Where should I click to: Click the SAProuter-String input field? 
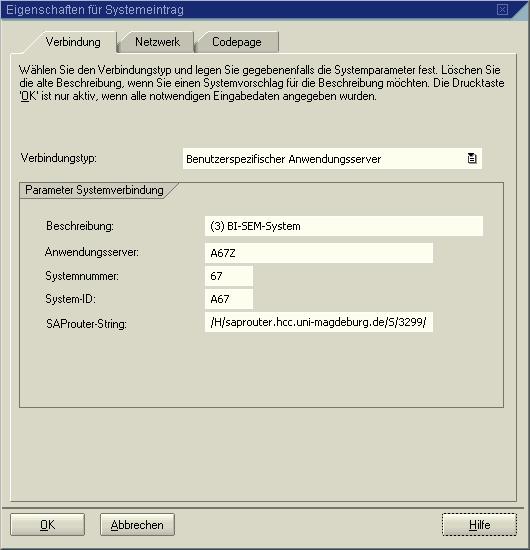(319, 322)
